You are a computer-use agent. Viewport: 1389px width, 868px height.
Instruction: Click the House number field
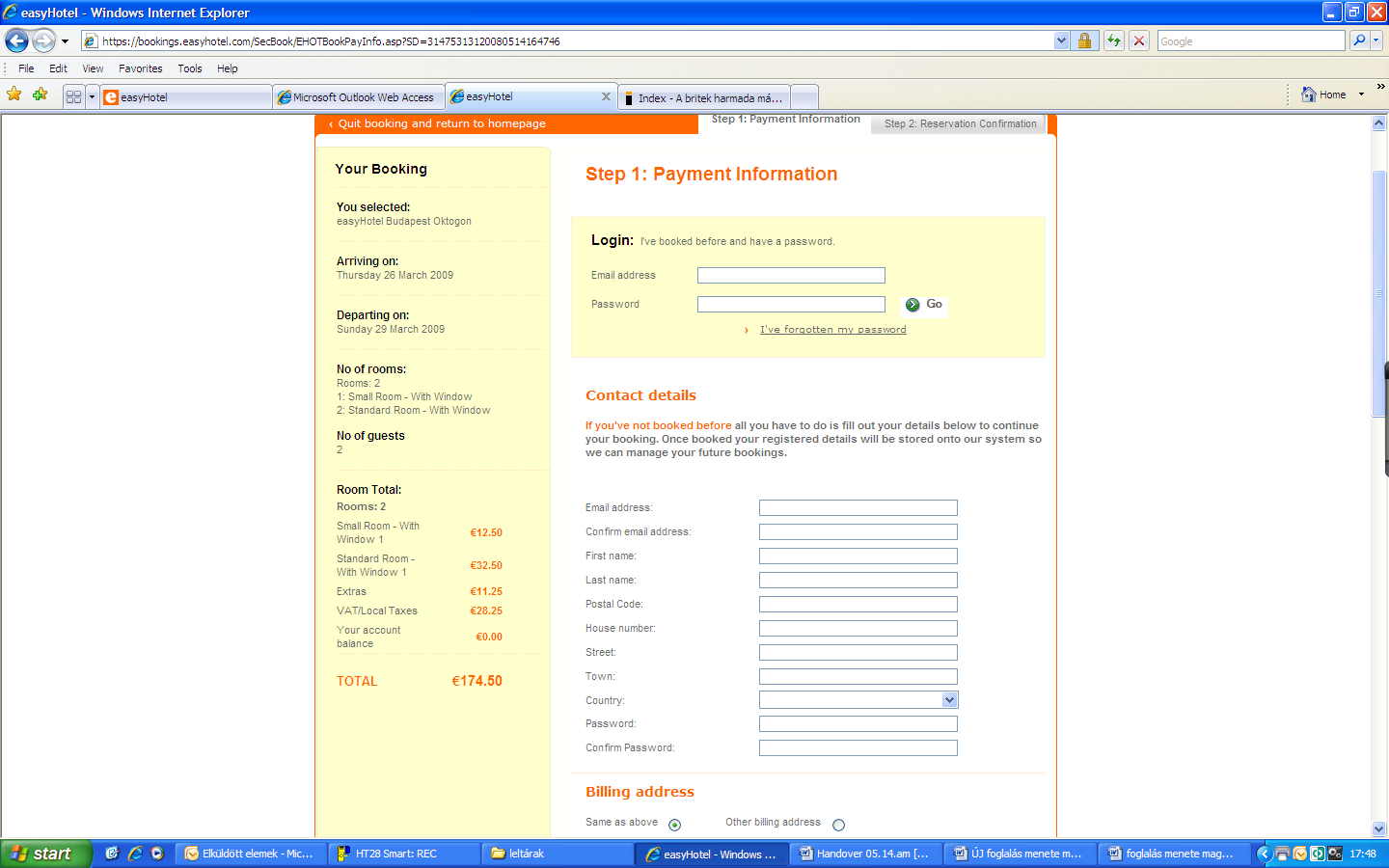[x=858, y=629]
